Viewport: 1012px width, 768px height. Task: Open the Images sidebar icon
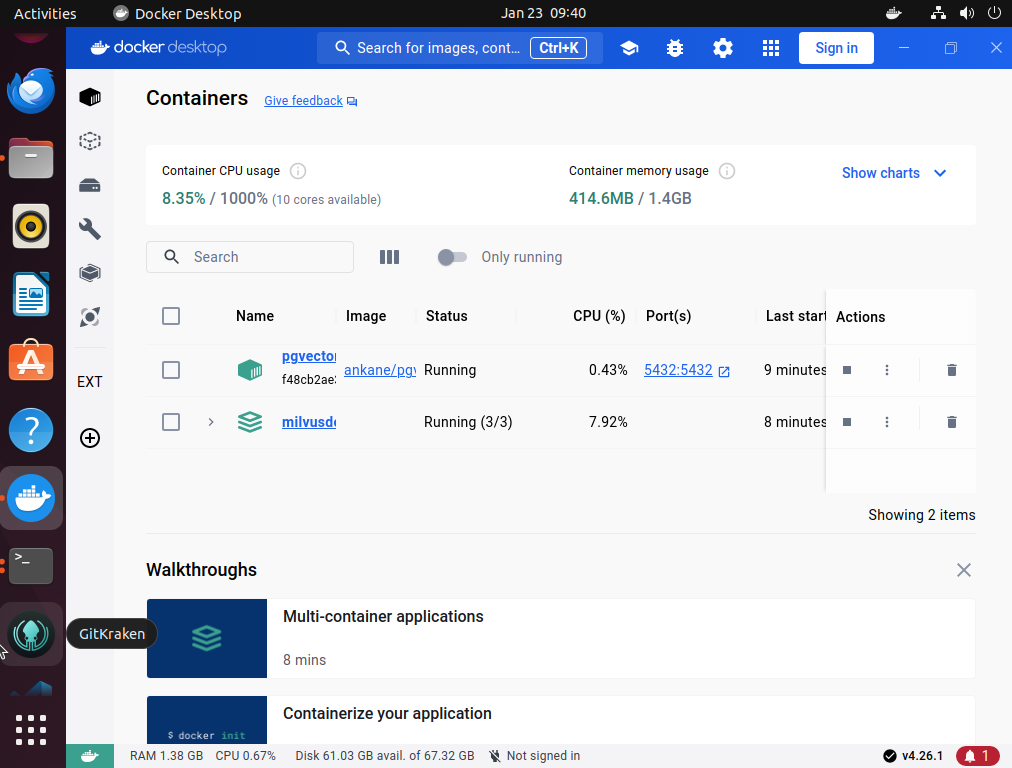pos(90,141)
